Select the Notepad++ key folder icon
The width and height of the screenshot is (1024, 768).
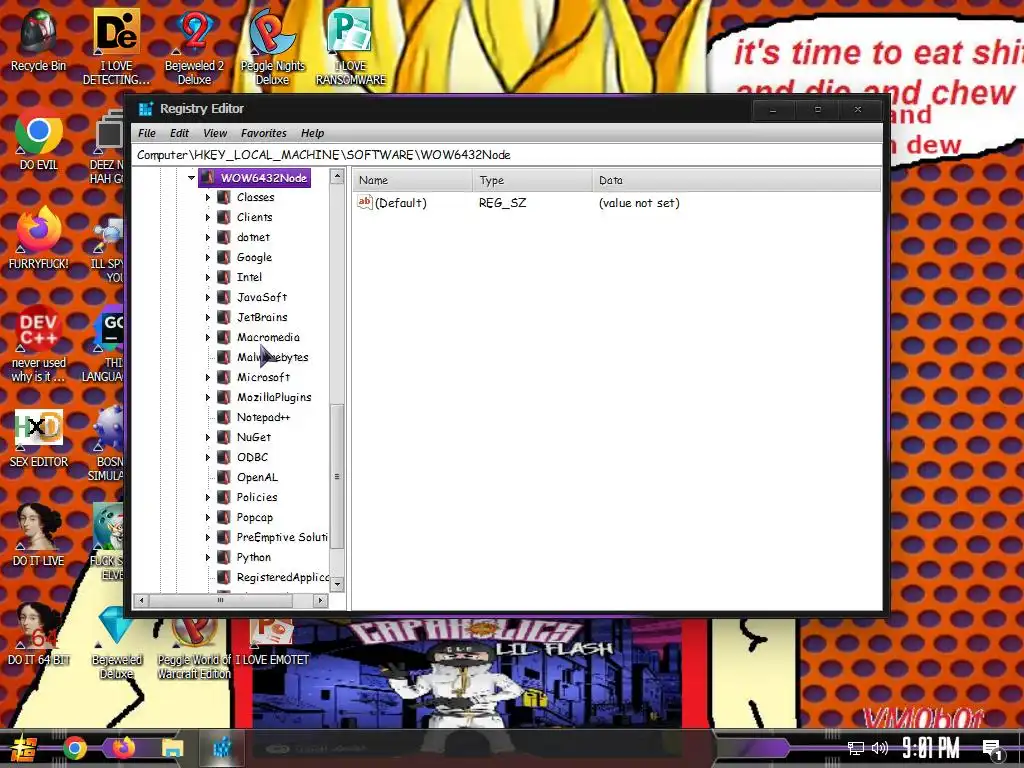(224, 417)
